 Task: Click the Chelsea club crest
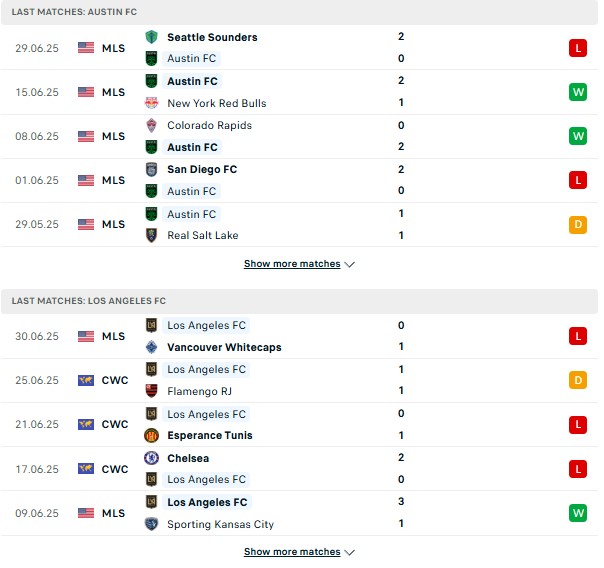pyautogui.click(x=151, y=458)
